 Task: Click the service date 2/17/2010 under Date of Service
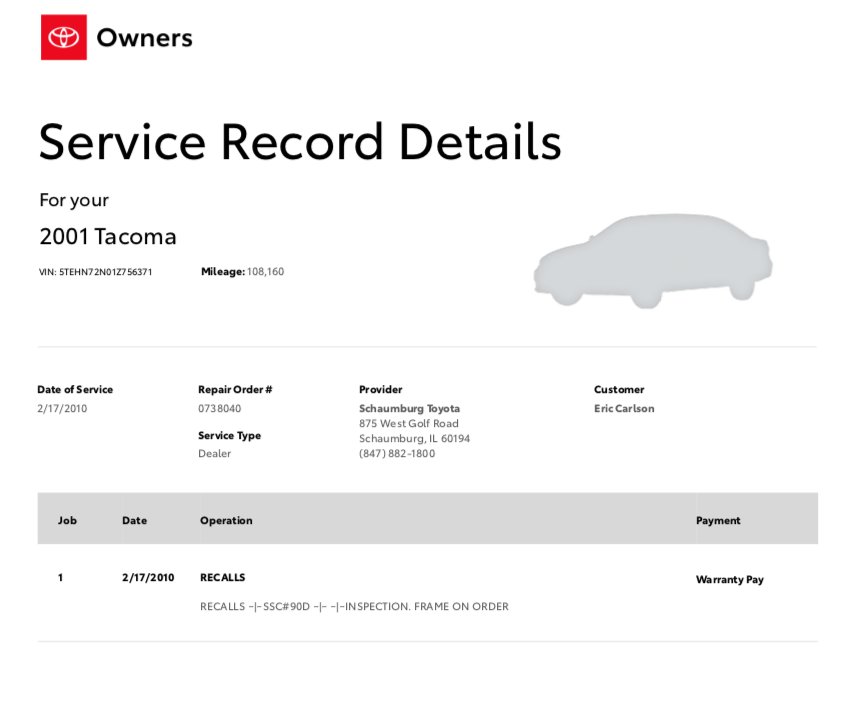click(62, 408)
